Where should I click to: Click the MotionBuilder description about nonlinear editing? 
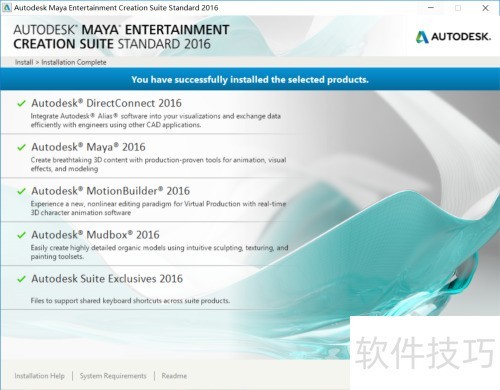click(158, 208)
